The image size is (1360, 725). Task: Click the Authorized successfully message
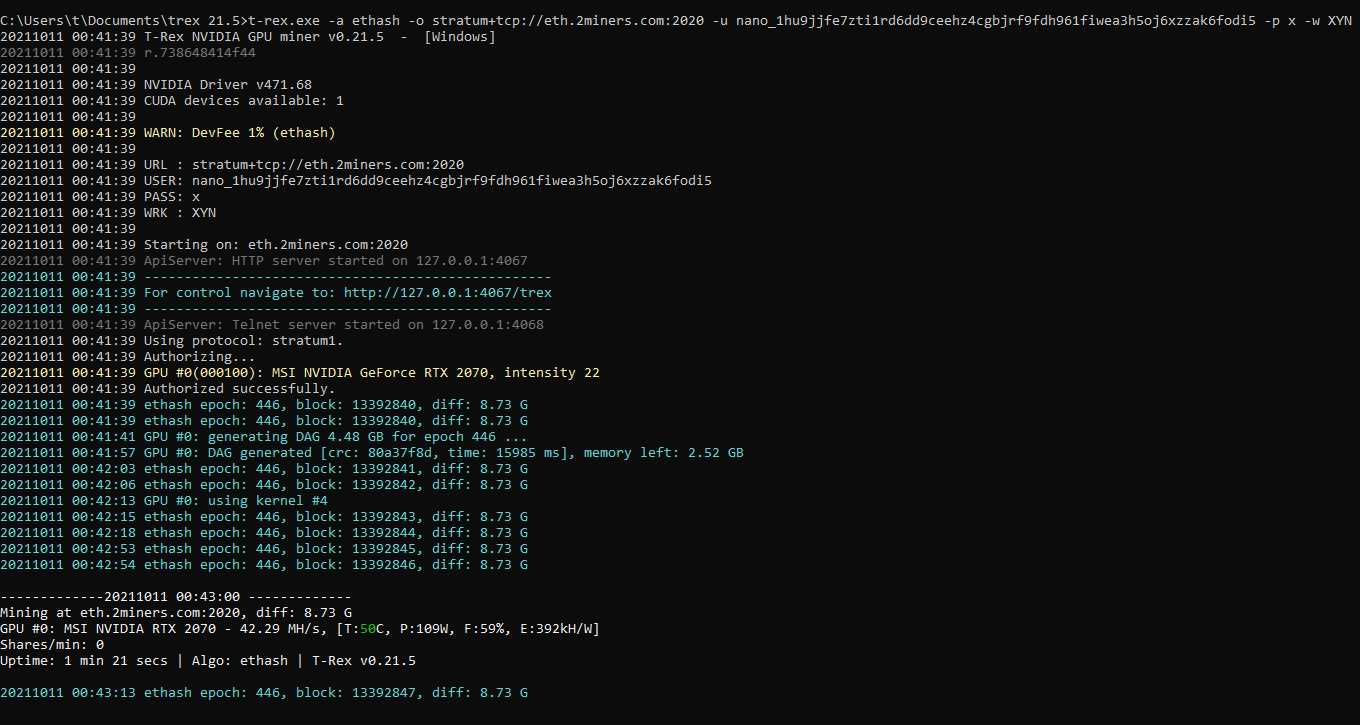coord(239,389)
